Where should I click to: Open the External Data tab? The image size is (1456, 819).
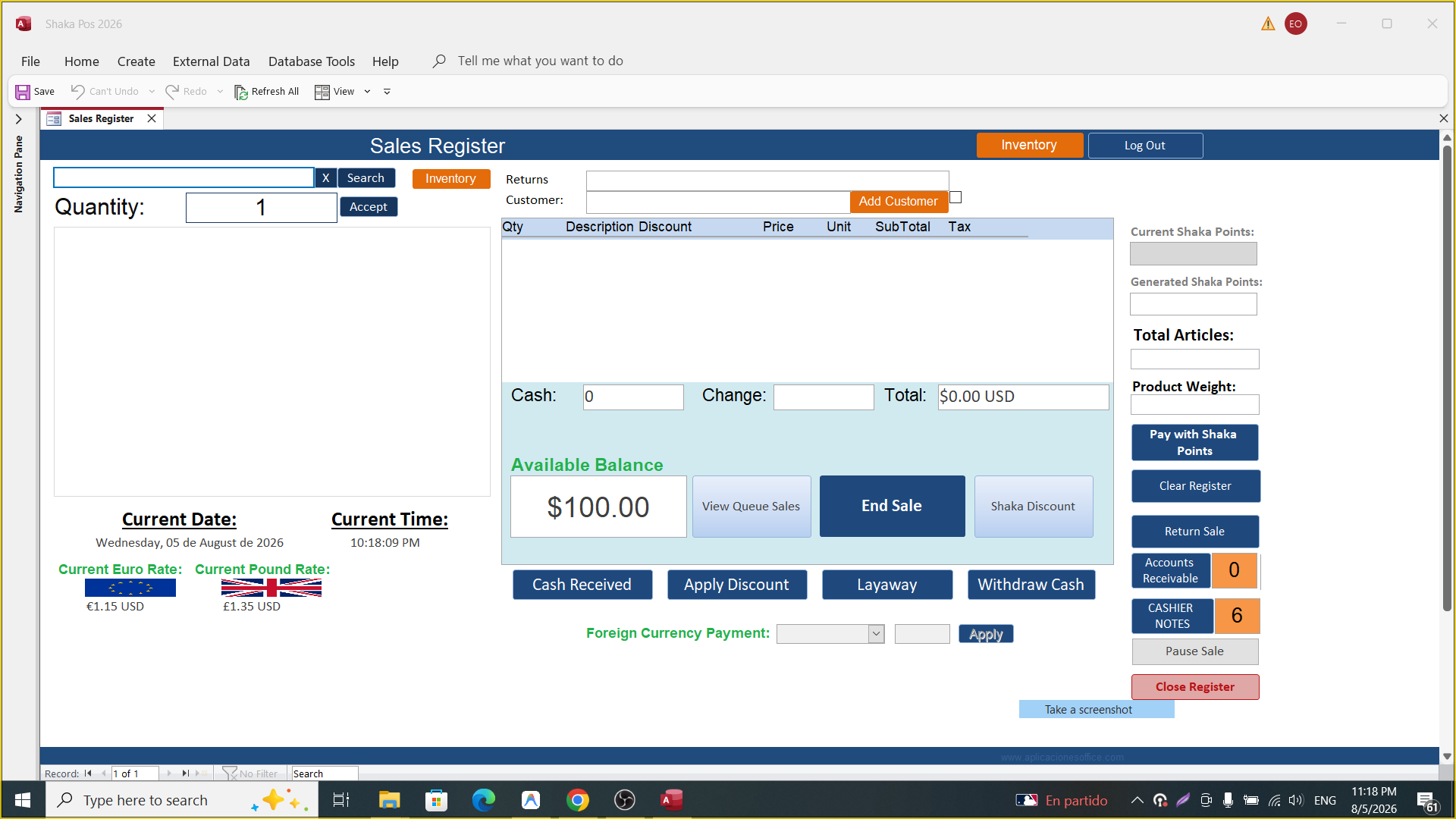pos(211,61)
